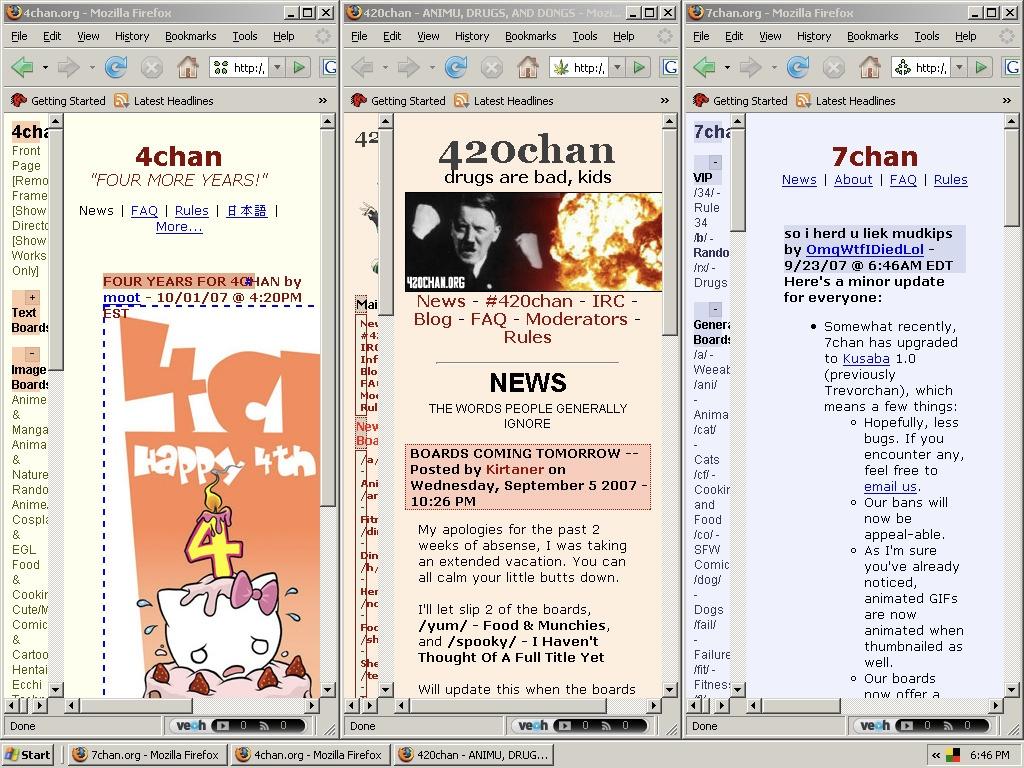
Task: Collapse Image Boards with minus toggle in 4chan sidebar
Action: coord(32,354)
